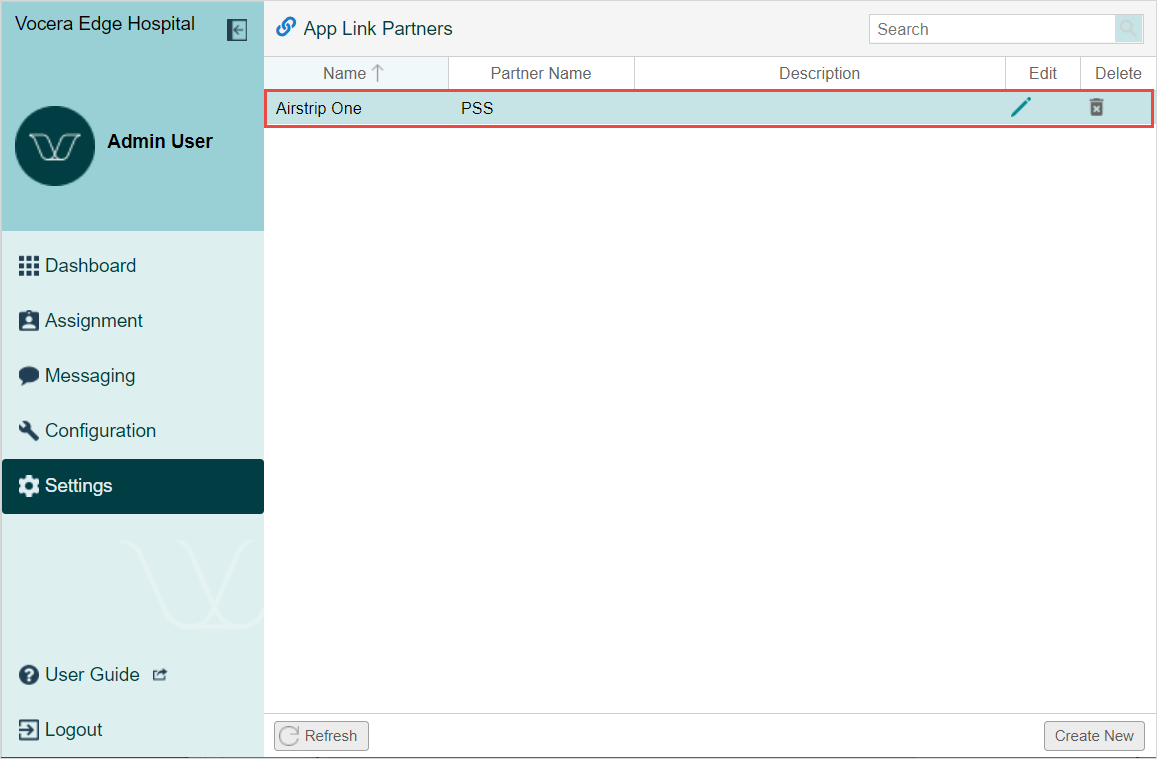Click the Configuration wrench icon

point(29,431)
